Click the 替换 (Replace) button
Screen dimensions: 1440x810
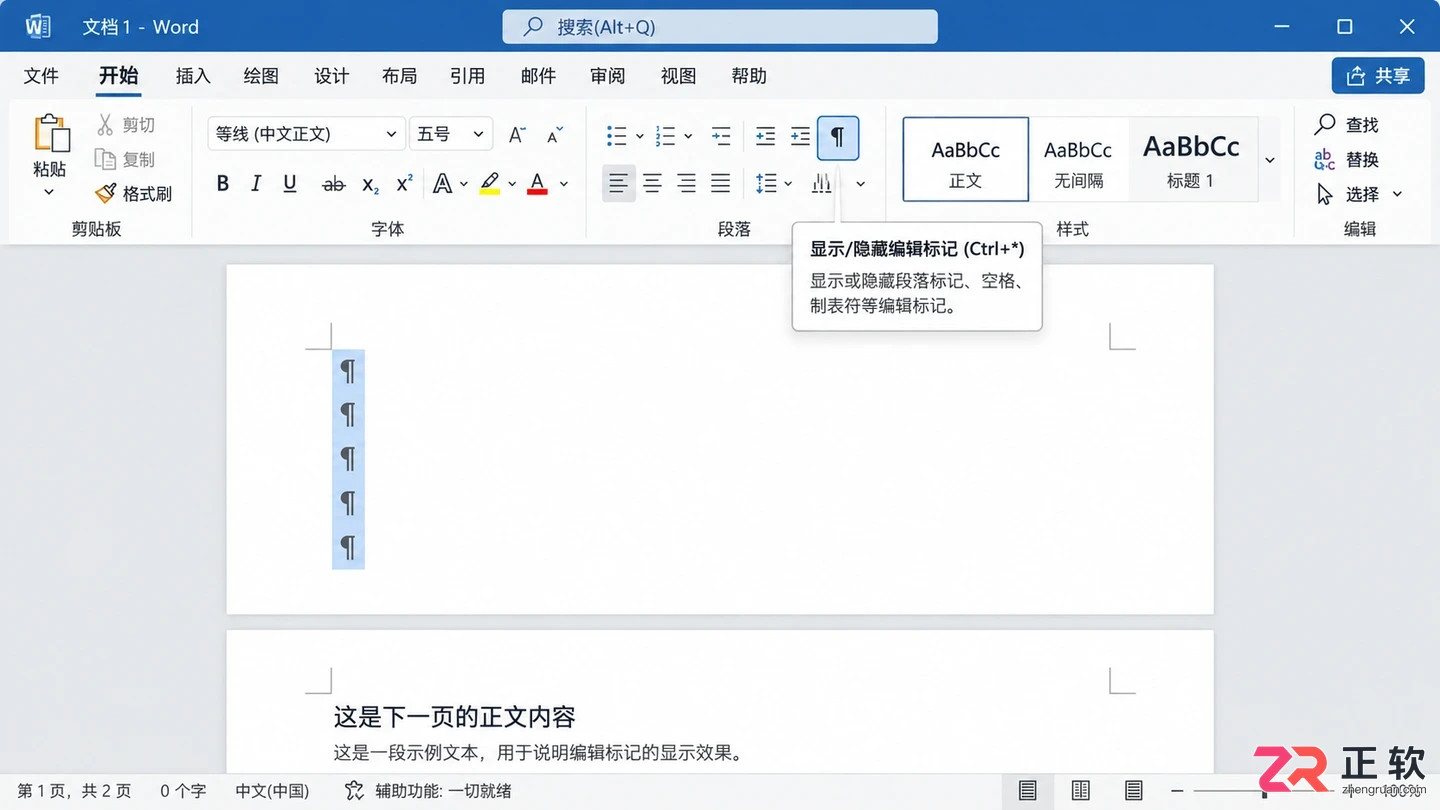pos(1347,159)
